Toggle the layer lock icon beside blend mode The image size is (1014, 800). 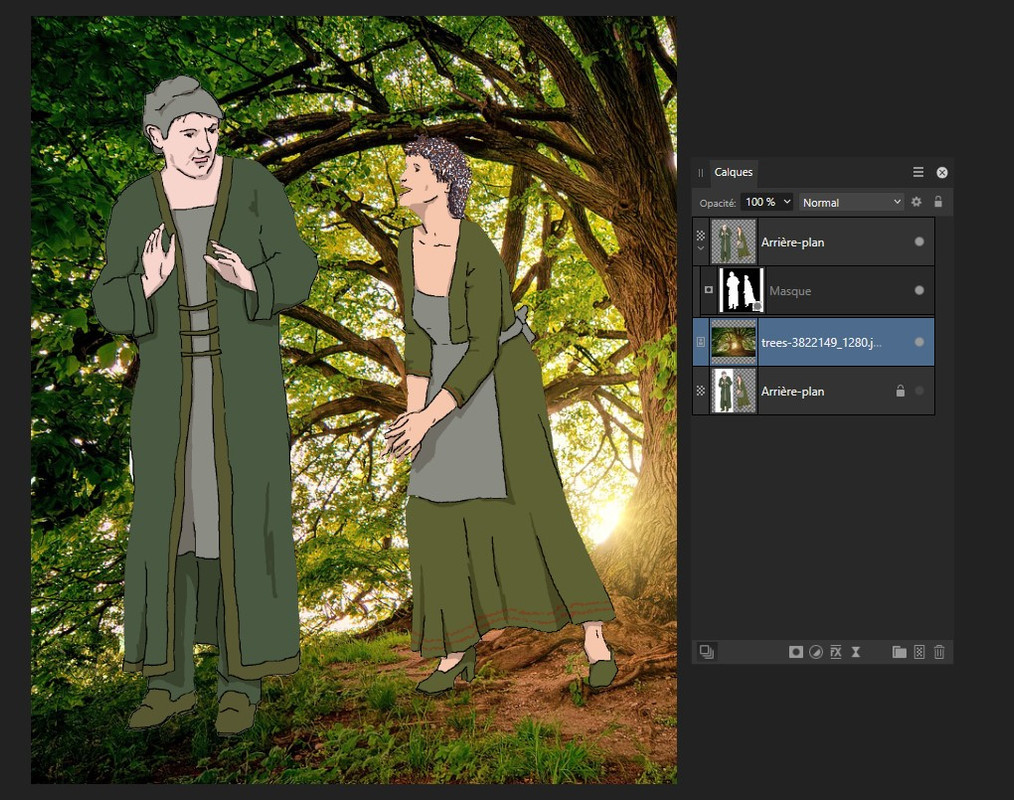coord(938,202)
